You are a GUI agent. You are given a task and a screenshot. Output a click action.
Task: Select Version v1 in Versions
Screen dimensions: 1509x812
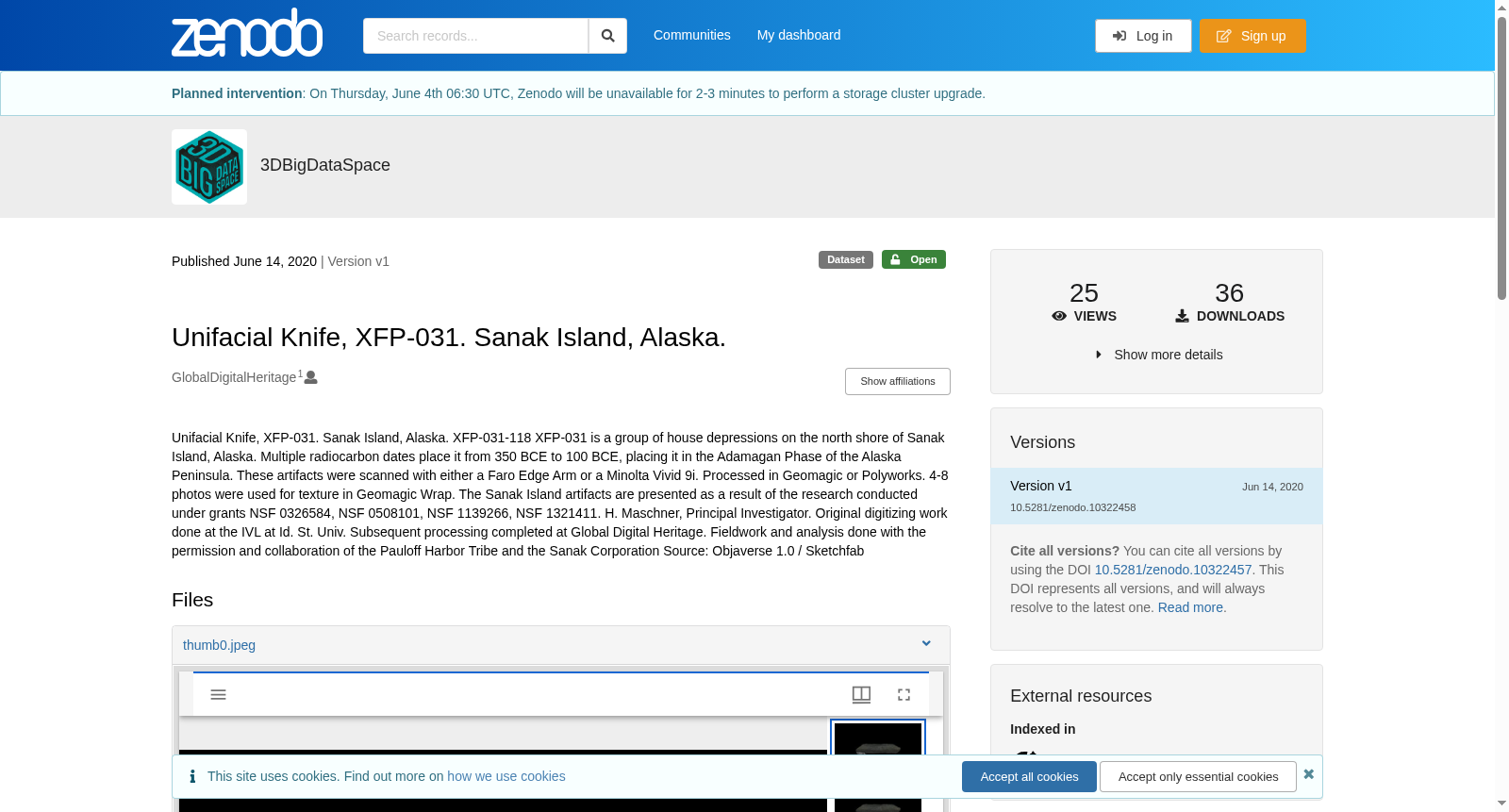coord(1156,496)
